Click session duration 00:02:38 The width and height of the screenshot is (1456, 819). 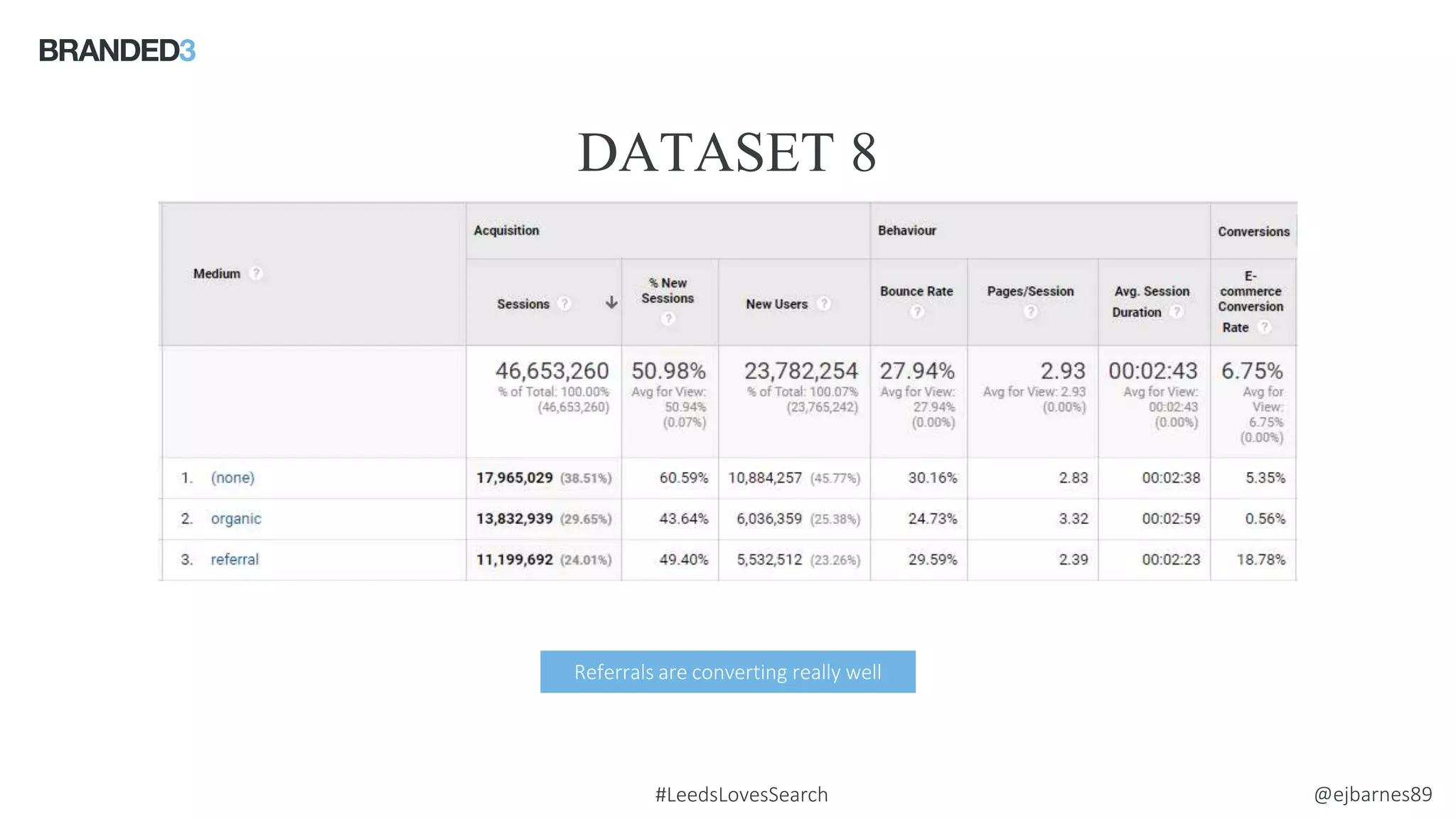(x=1171, y=478)
